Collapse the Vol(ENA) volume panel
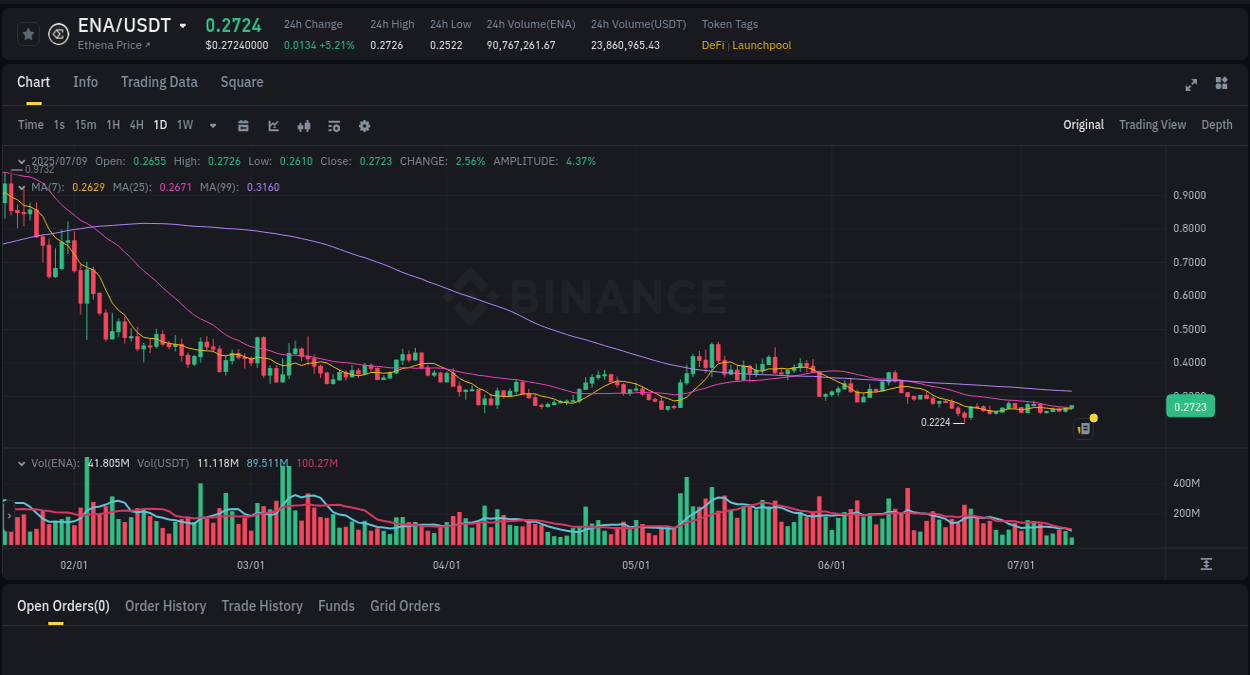Viewport: 1250px width, 675px height. [21, 462]
